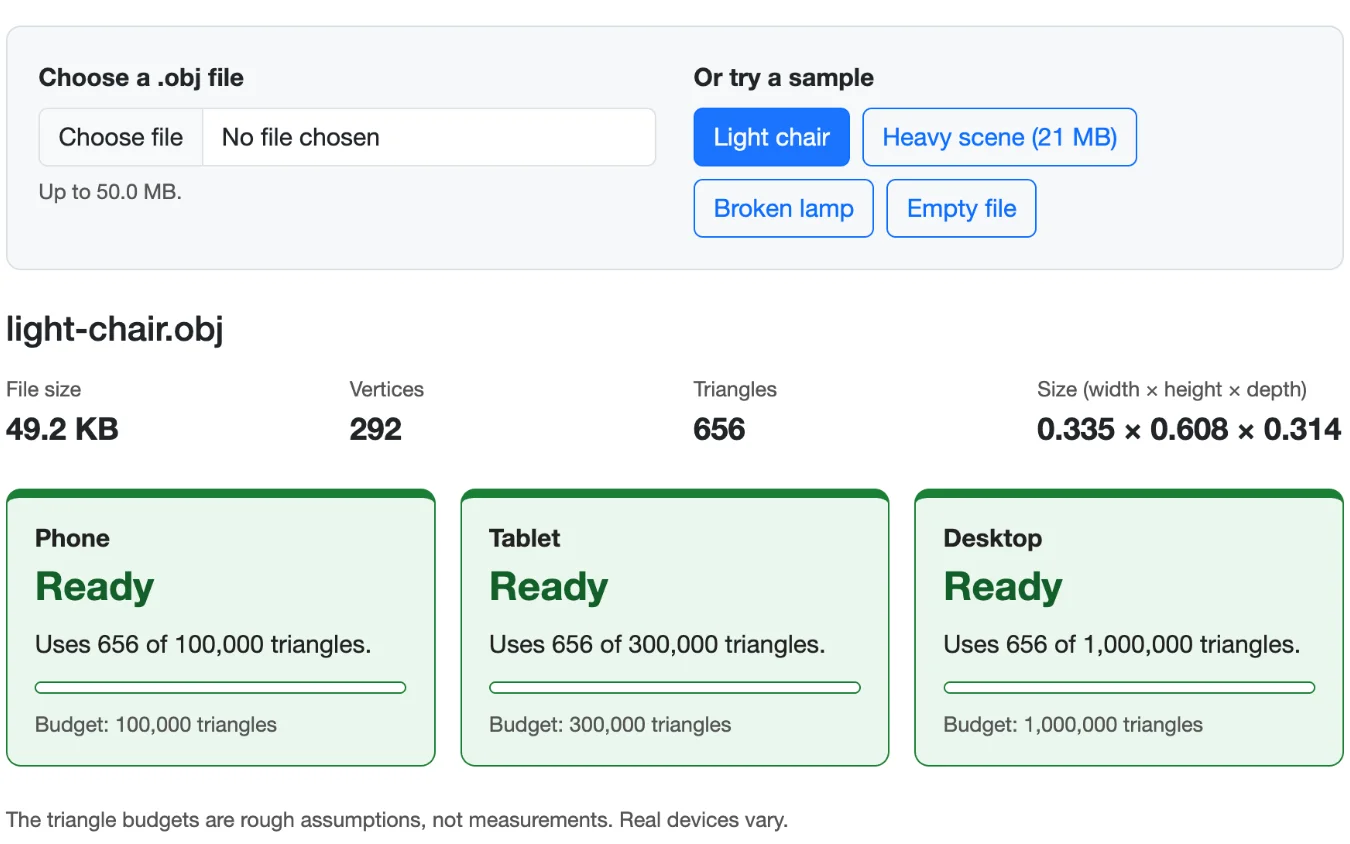Click the Phone card title
This screenshot has width=1350, height=844.
[72, 538]
